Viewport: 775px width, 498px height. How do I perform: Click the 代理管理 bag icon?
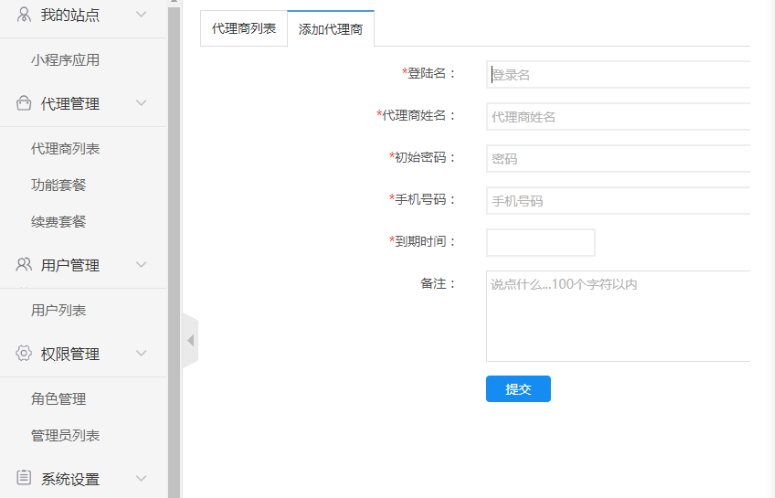[24, 103]
